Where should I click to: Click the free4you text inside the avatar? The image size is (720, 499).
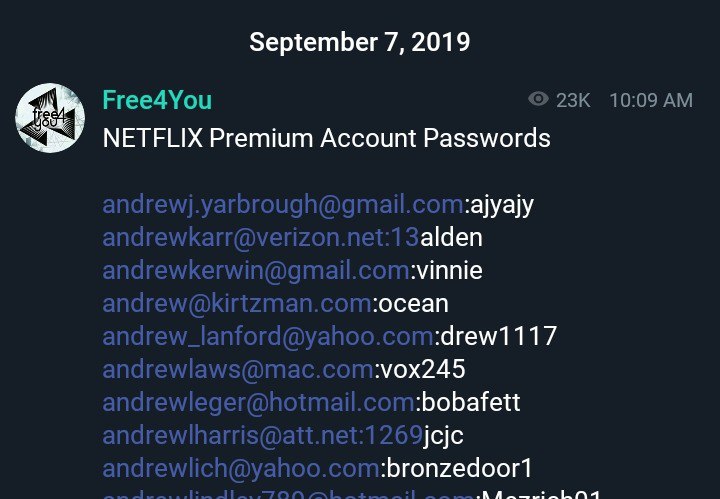coord(49,118)
